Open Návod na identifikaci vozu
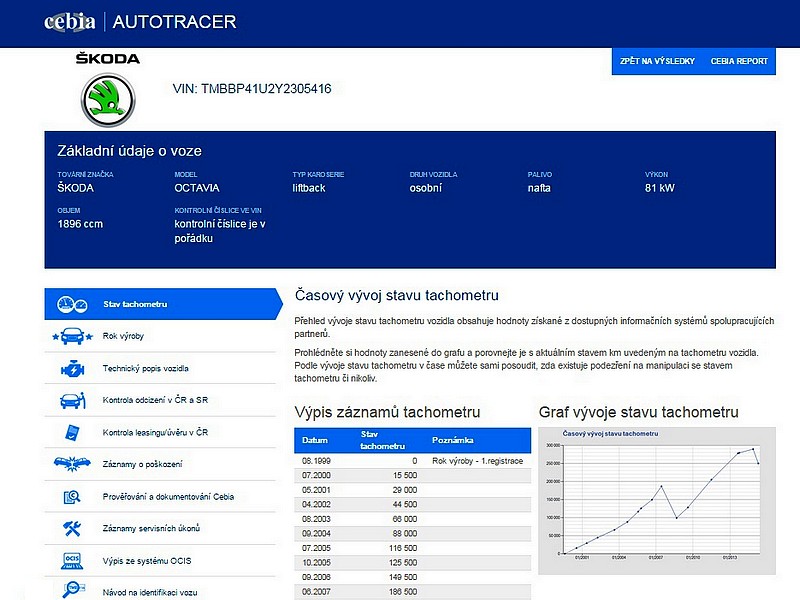The height and width of the screenshot is (600, 800). coord(160,591)
